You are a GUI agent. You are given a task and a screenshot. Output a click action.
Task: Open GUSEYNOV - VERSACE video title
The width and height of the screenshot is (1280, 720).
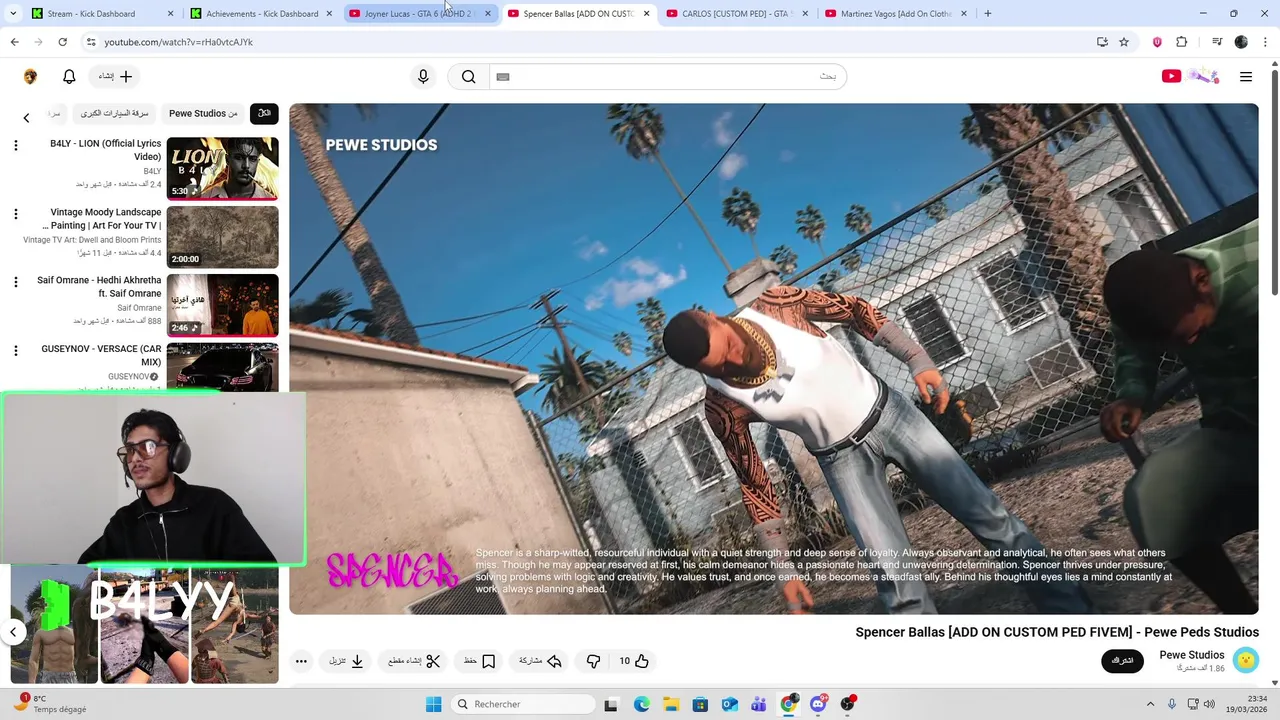coord(101,355)
